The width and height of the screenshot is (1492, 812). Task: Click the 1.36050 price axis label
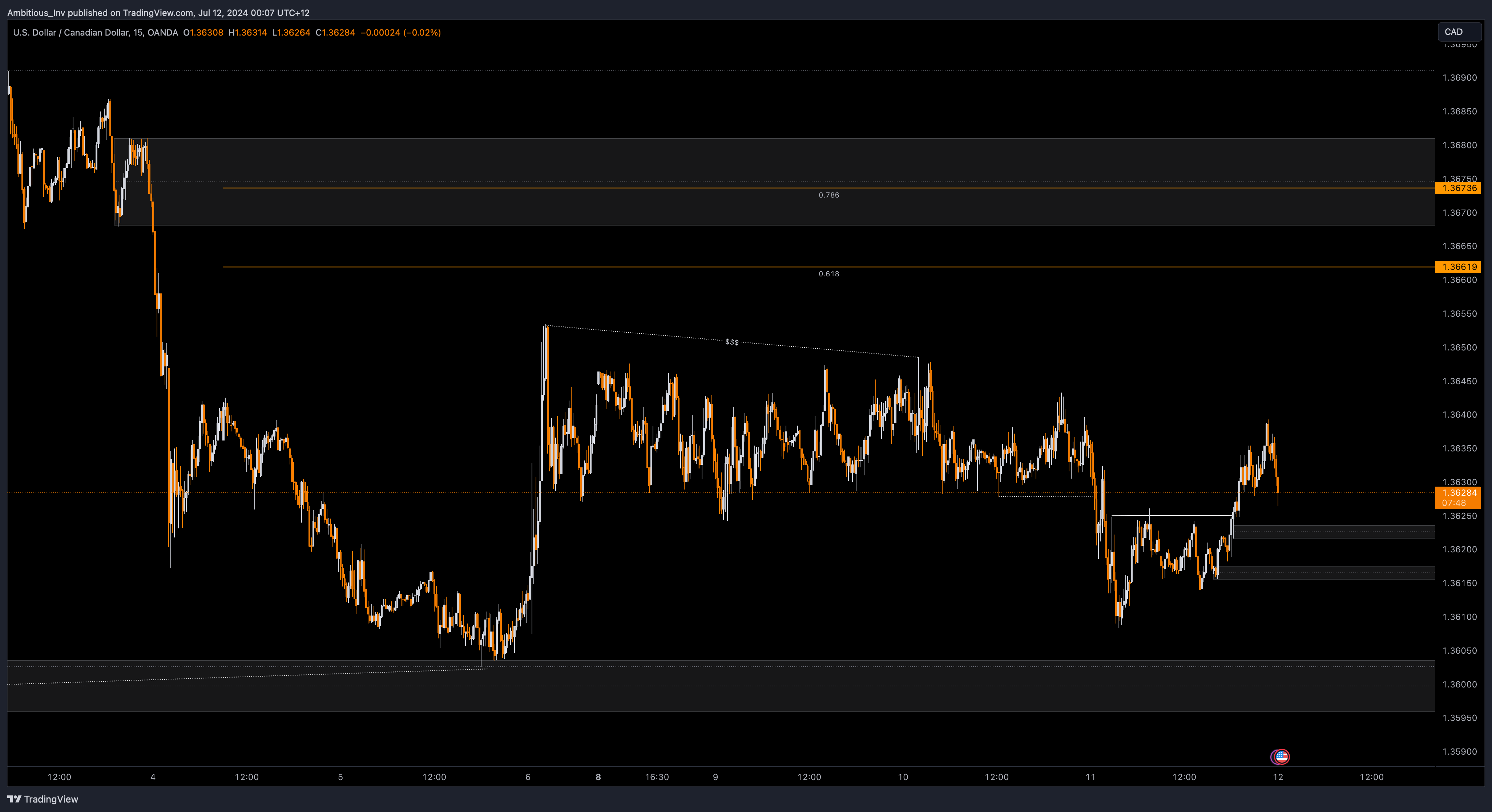[x=1460, y=650]
